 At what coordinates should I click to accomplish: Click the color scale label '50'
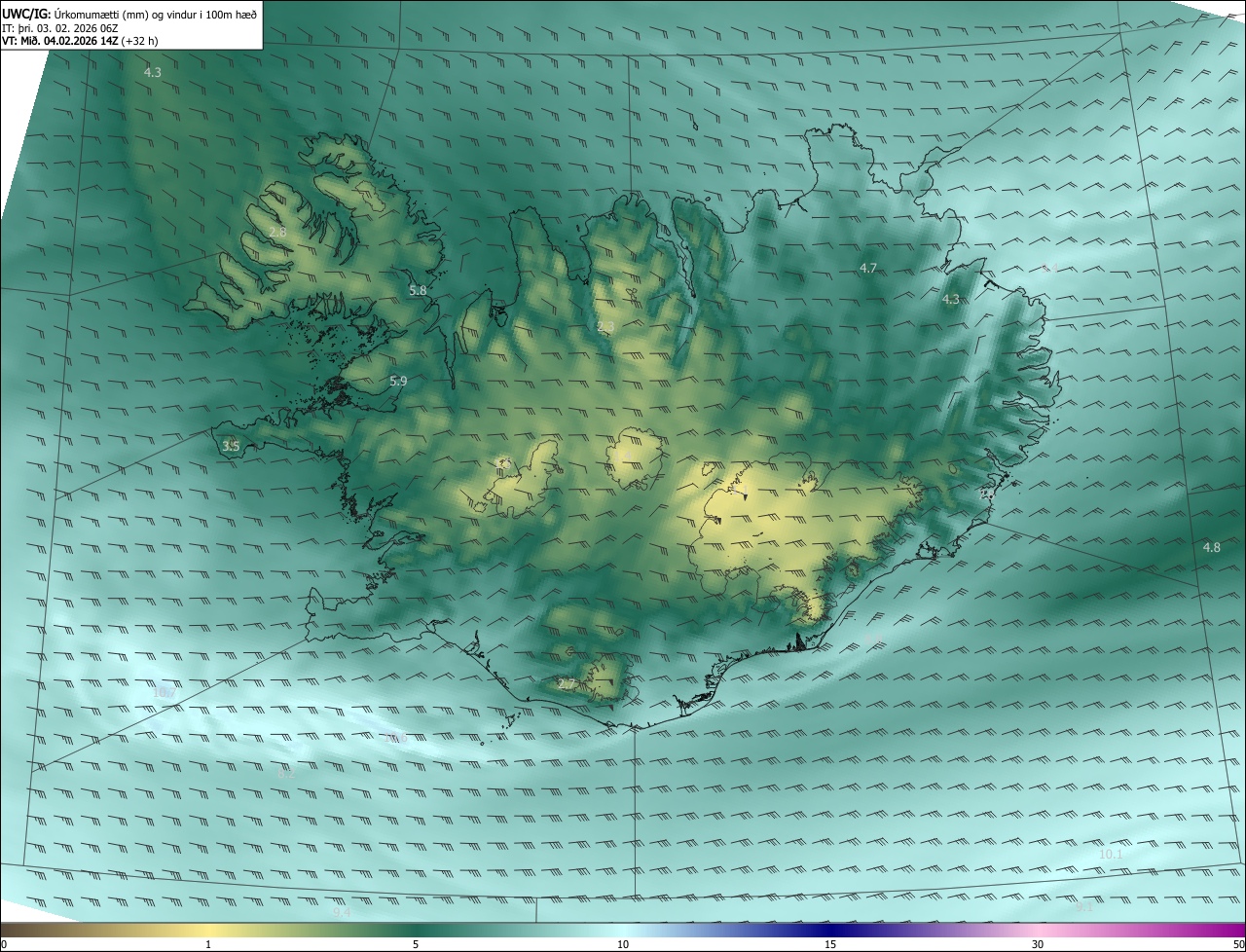tap(1238, 944)
